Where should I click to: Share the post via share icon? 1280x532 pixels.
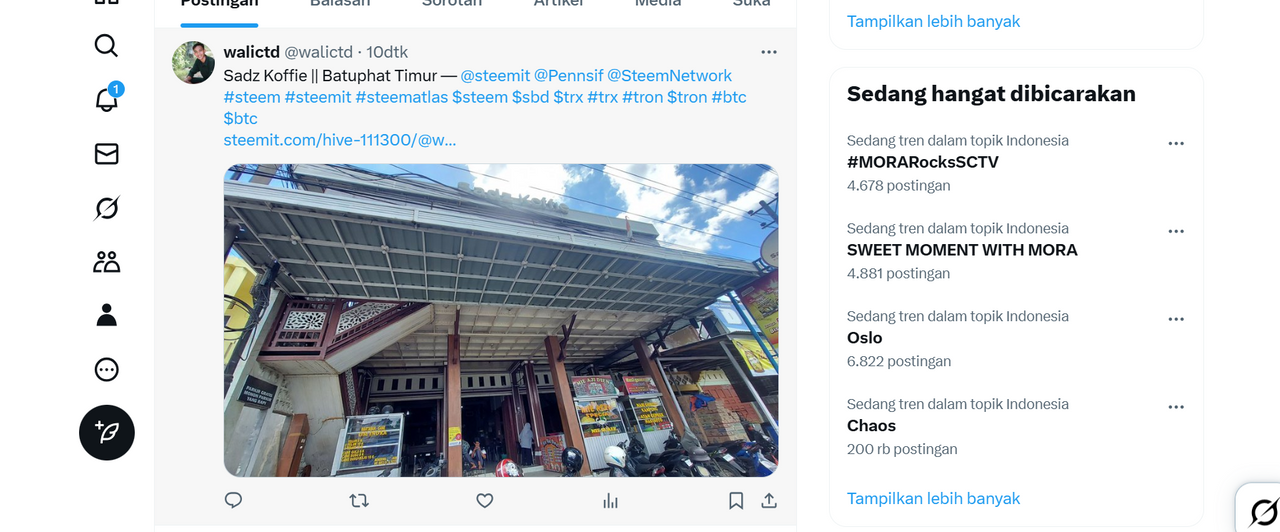tap(769, 500)
